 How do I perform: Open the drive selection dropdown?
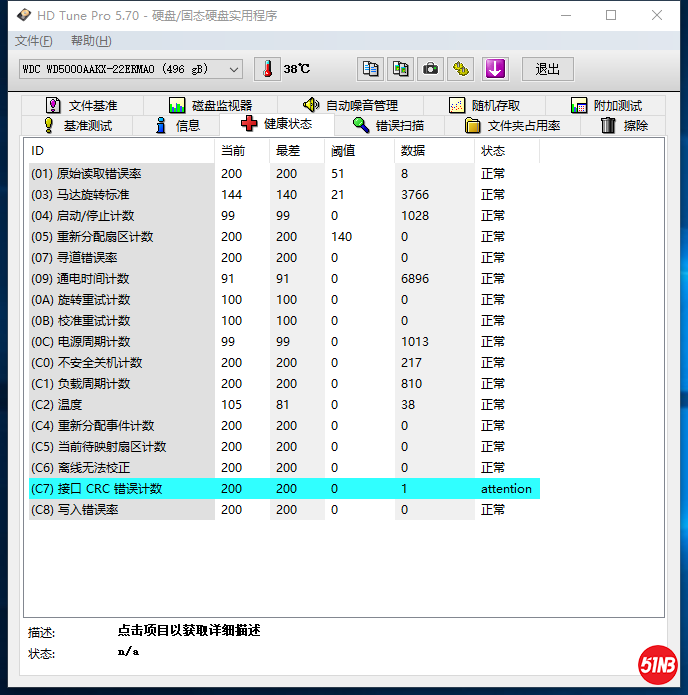pyautogui.click(x=234, y=69)
